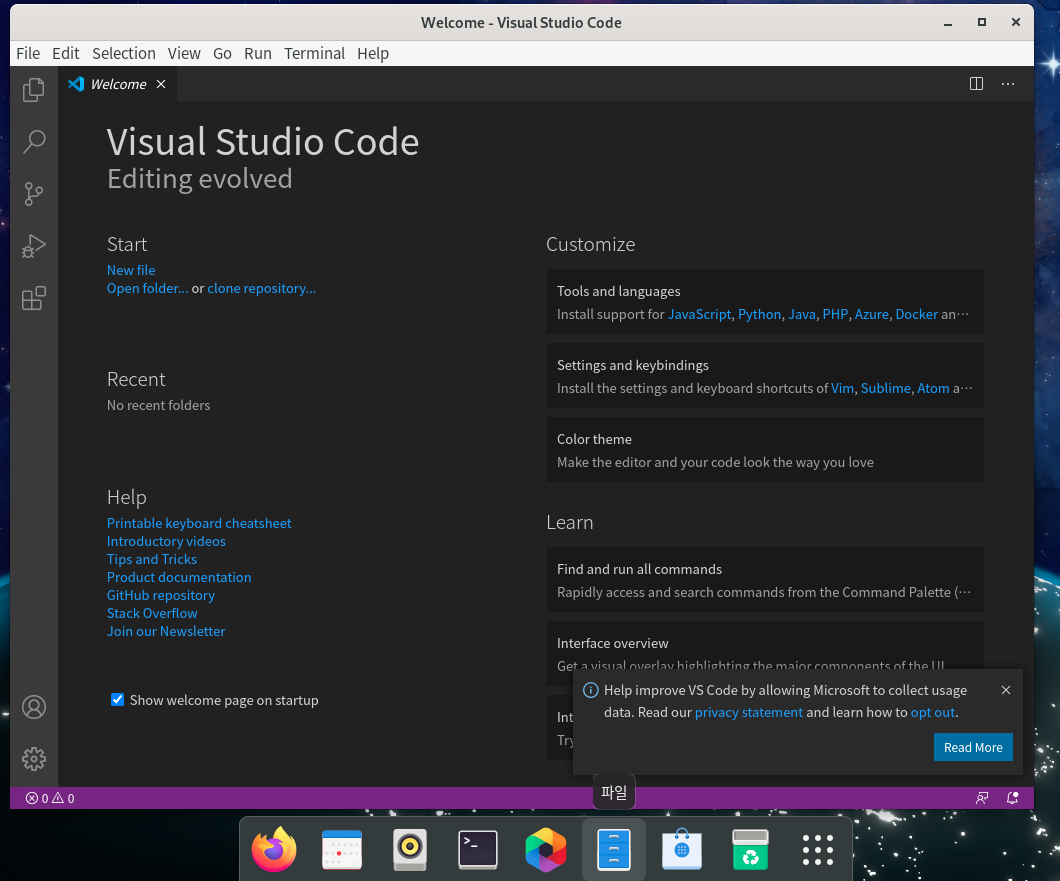Open the editor More Actions ellipsis
Viewport: 1060px width, 881px height.
point(1008,84)
